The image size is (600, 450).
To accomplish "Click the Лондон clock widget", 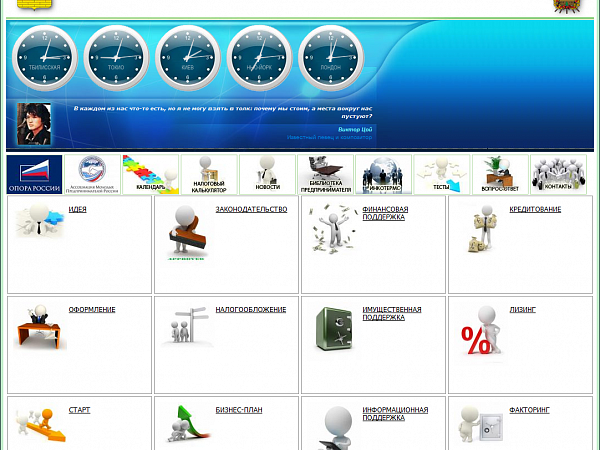I will pos(331,57).
